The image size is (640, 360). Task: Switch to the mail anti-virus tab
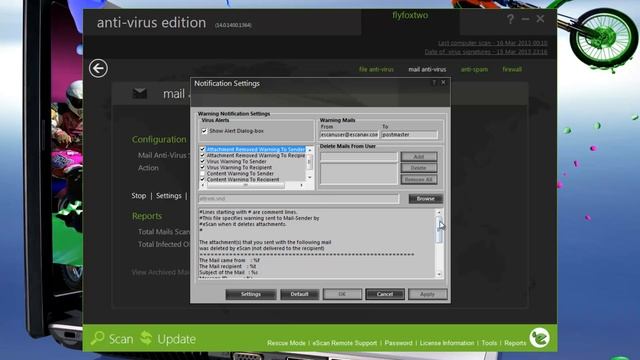click(427, 69)
